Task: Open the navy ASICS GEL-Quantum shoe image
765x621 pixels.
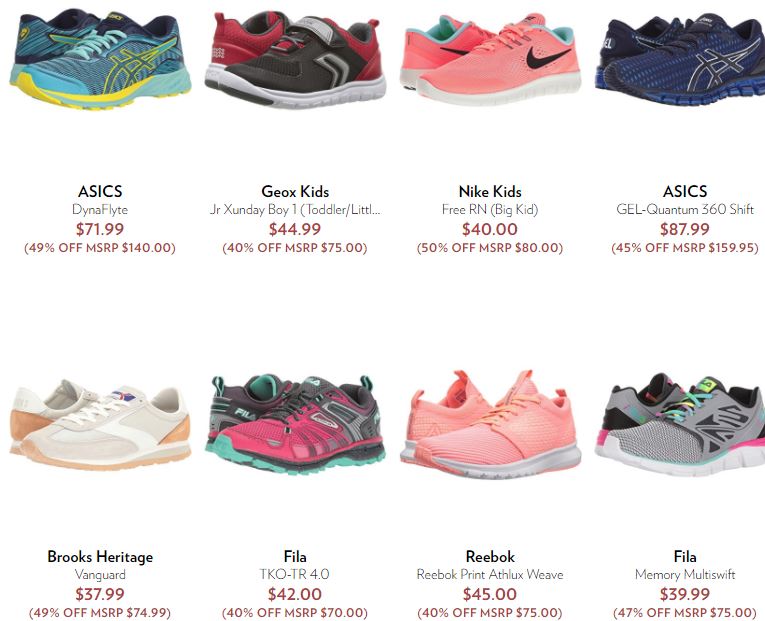Action: (x=680, y=60)
